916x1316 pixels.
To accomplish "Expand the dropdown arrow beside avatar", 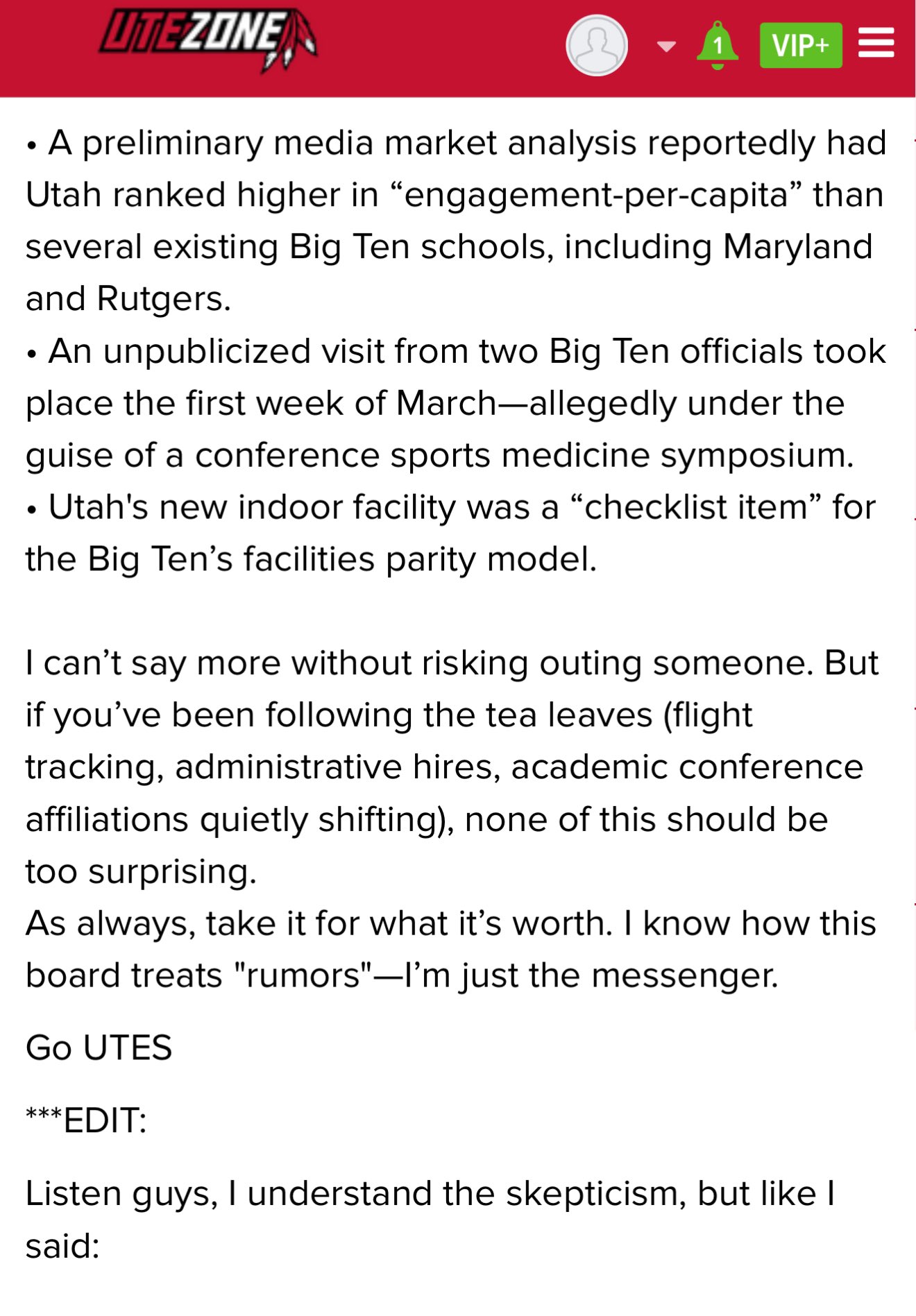I will point(665,46).
